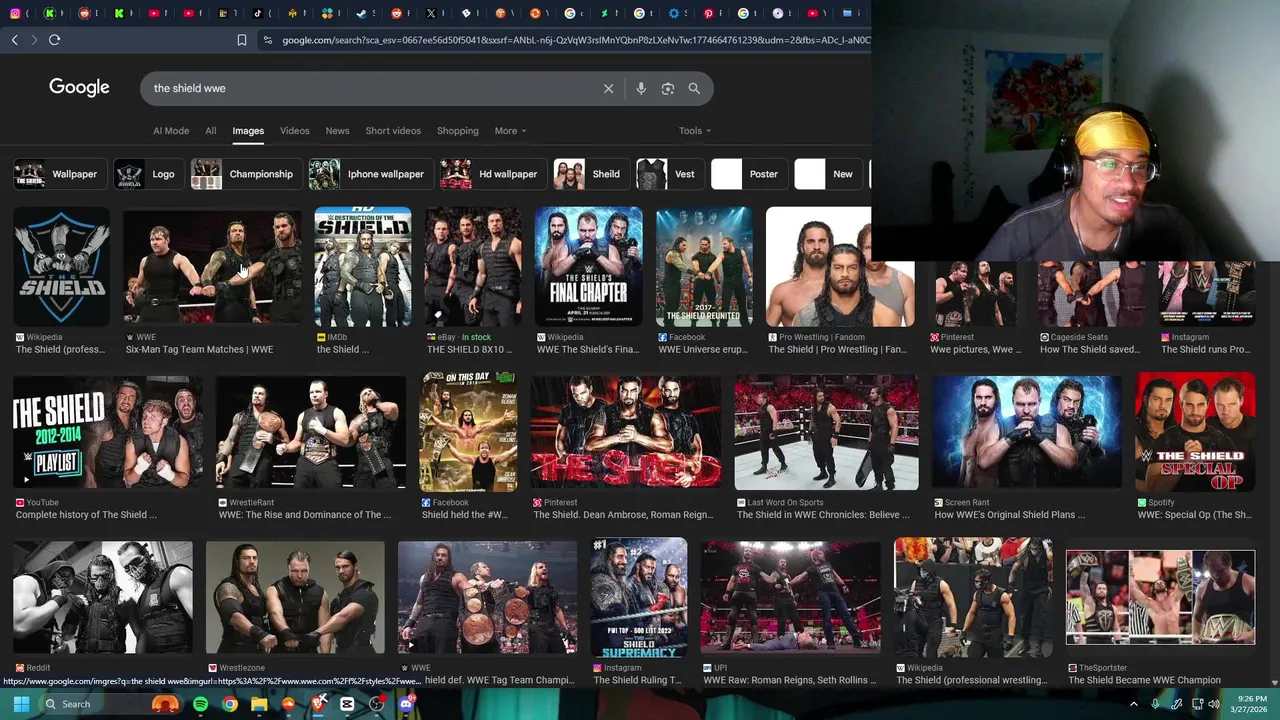
Task: Open 'How WWE's Original Shield Plans' Screen Rant link
Action: click(1009, 515)
